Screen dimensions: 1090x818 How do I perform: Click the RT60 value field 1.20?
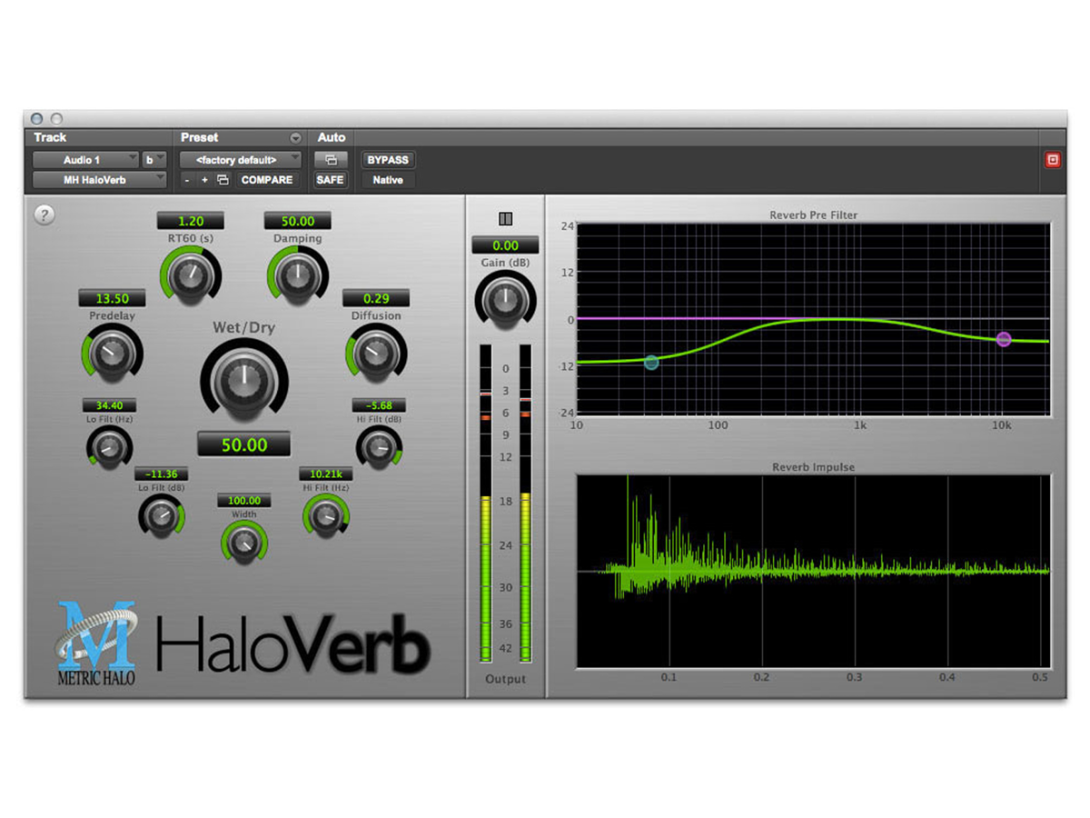point(190,221)
